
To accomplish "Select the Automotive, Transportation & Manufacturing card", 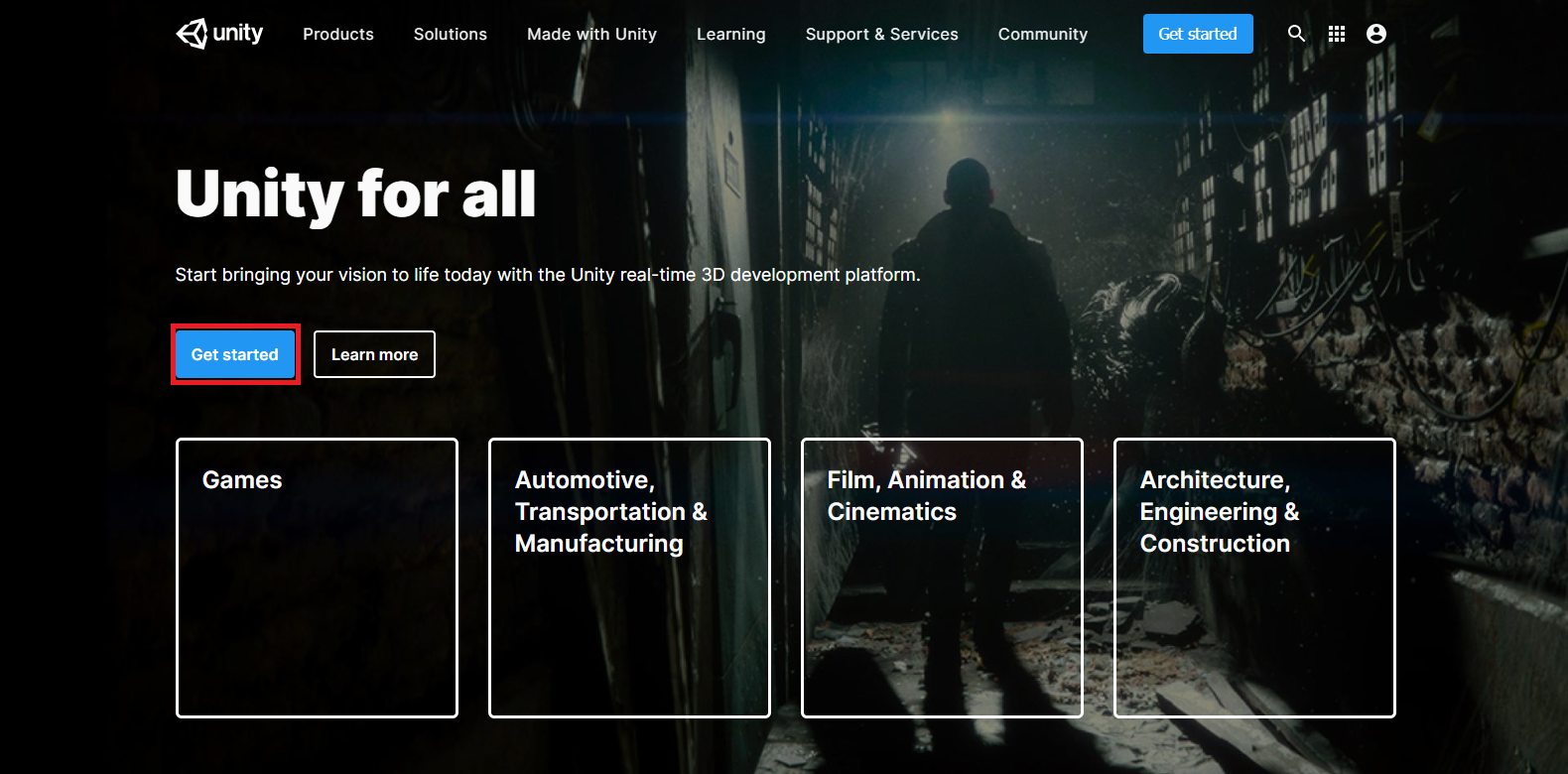I will tap(629, 578).
